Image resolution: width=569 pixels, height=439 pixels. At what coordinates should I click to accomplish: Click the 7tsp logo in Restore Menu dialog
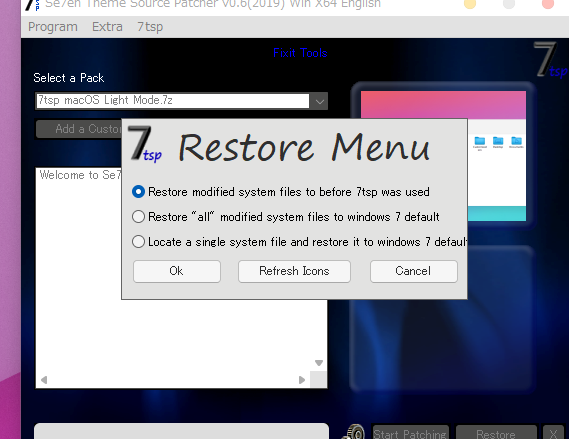point(145,144)
